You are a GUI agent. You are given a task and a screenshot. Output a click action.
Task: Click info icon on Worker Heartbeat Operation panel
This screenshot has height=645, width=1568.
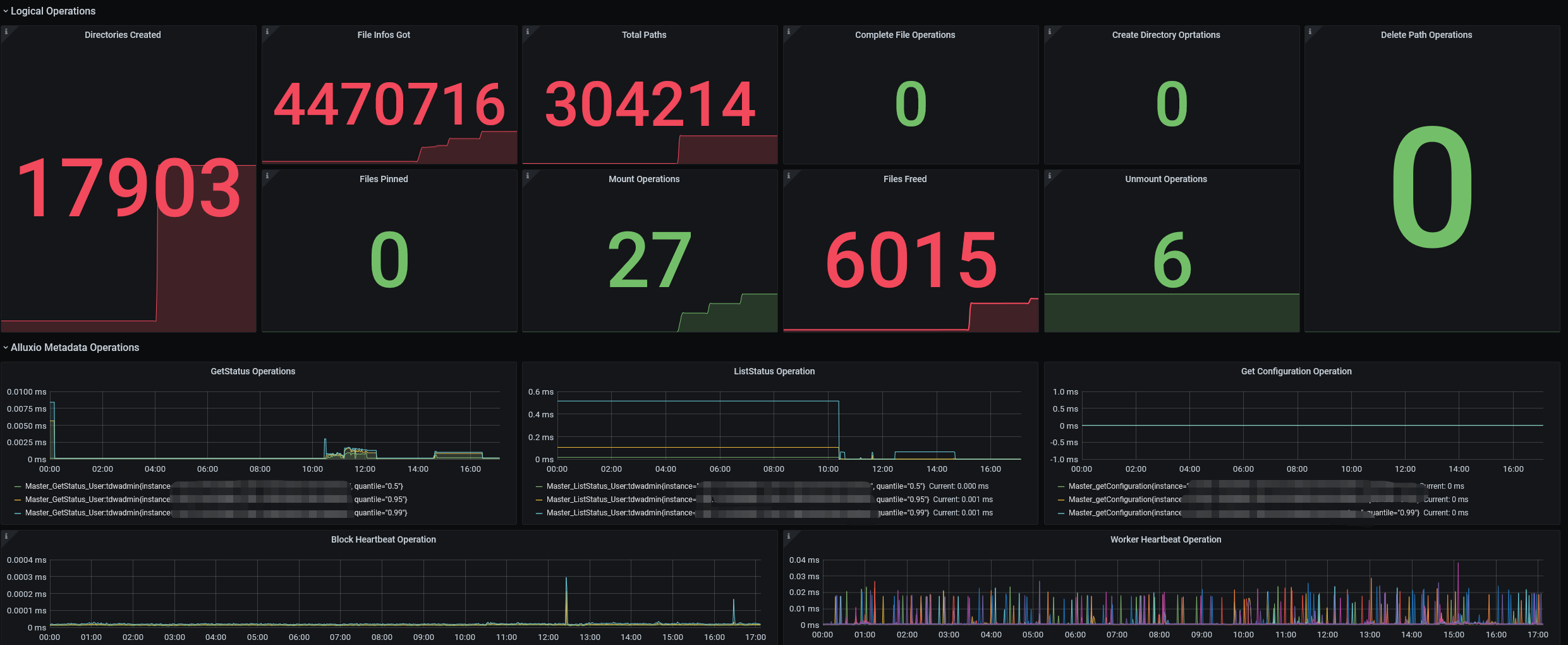(x=788, y=536)
